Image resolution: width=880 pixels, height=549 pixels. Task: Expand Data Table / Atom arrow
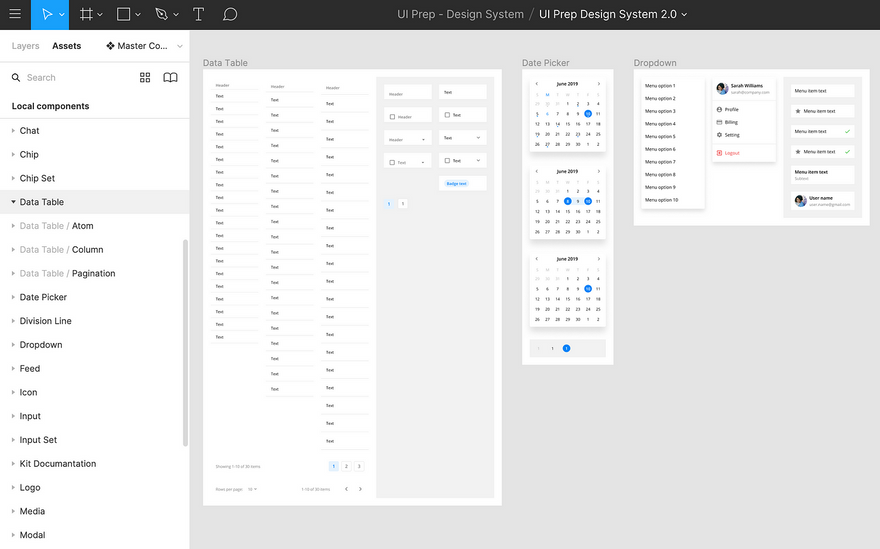tap(13, 226)
